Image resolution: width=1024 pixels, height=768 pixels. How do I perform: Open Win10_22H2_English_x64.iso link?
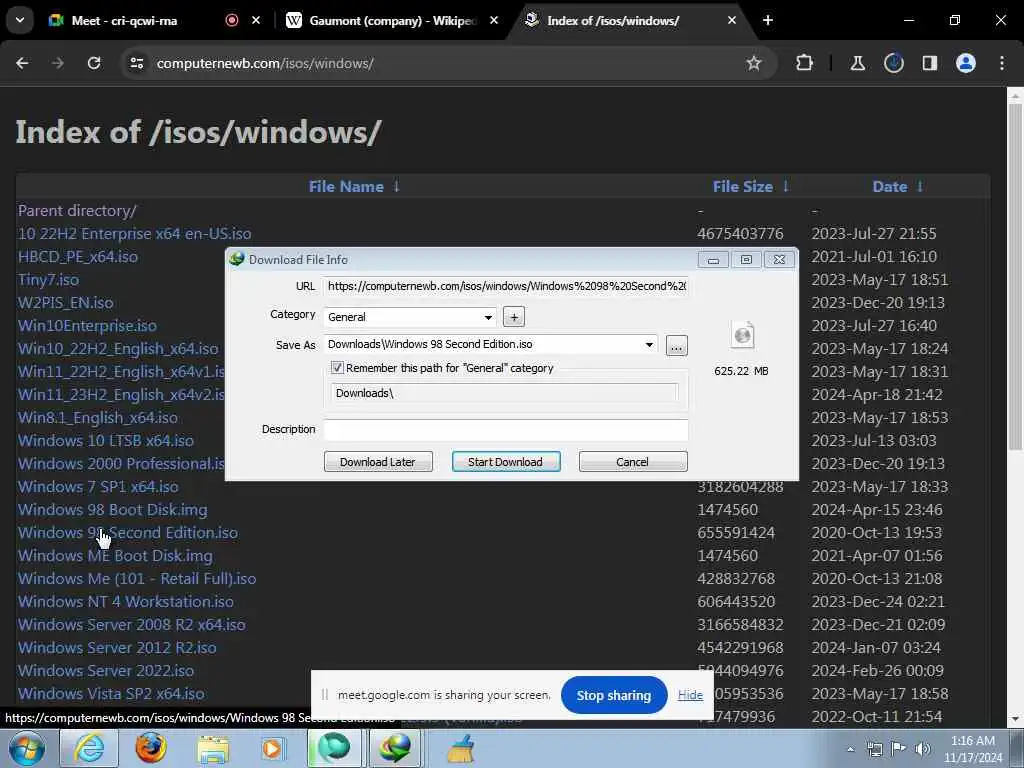pos(118,349)
